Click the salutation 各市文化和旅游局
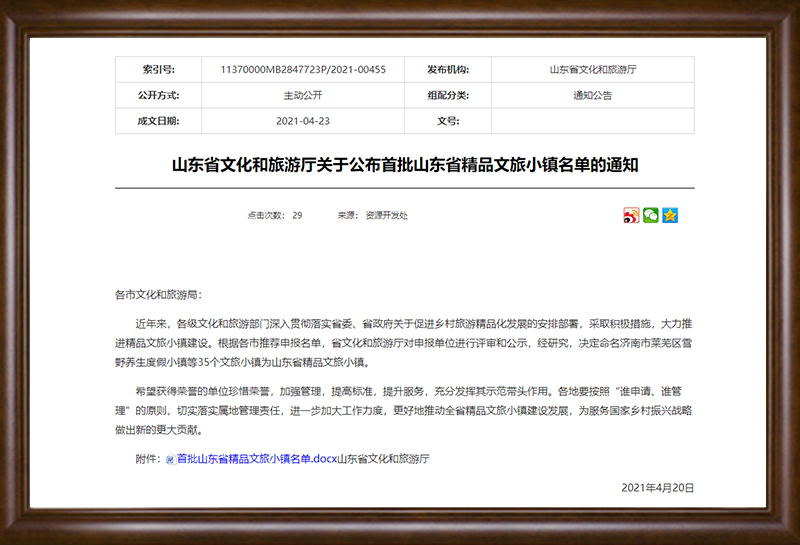This screenshot has height=545, width=800. [x=158, y=295]
